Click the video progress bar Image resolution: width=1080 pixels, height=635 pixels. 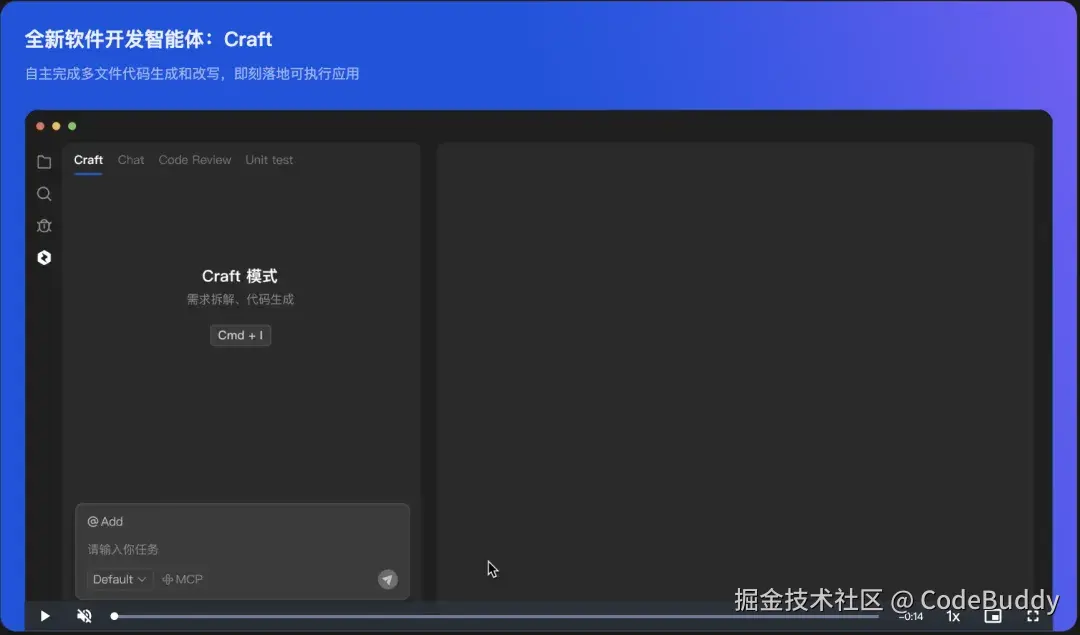[500, 616]
